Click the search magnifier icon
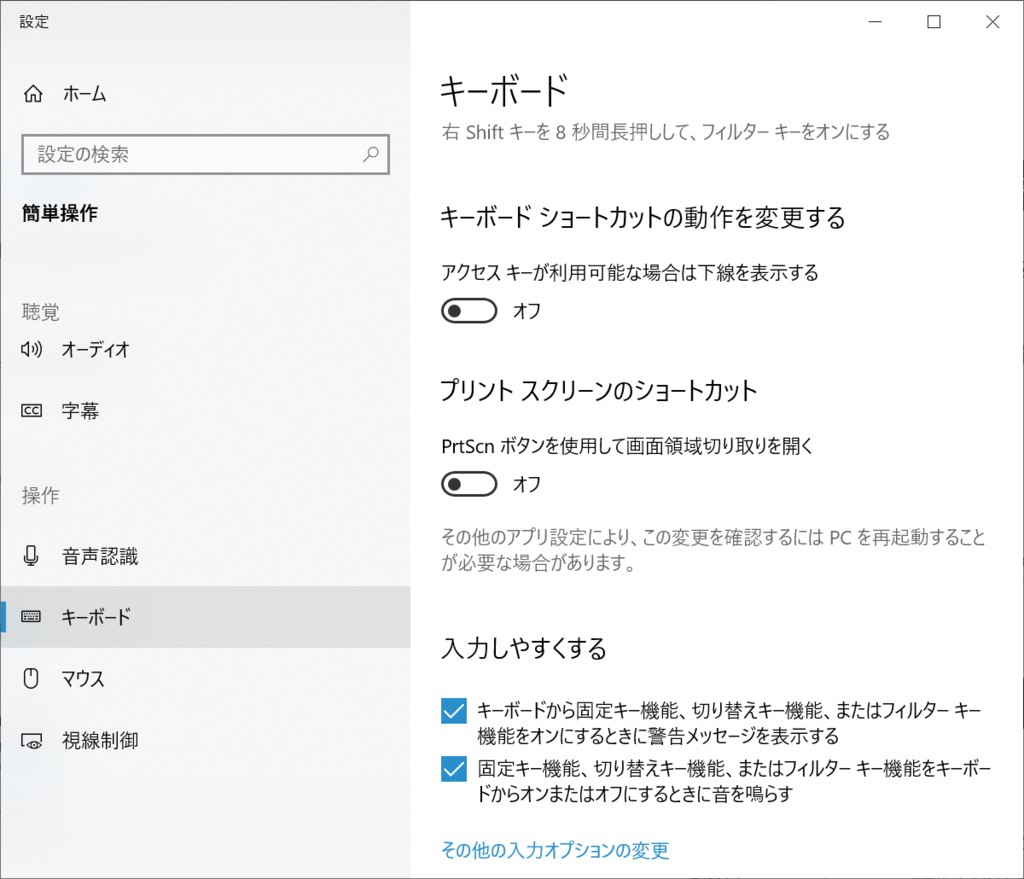 (371, 154)
